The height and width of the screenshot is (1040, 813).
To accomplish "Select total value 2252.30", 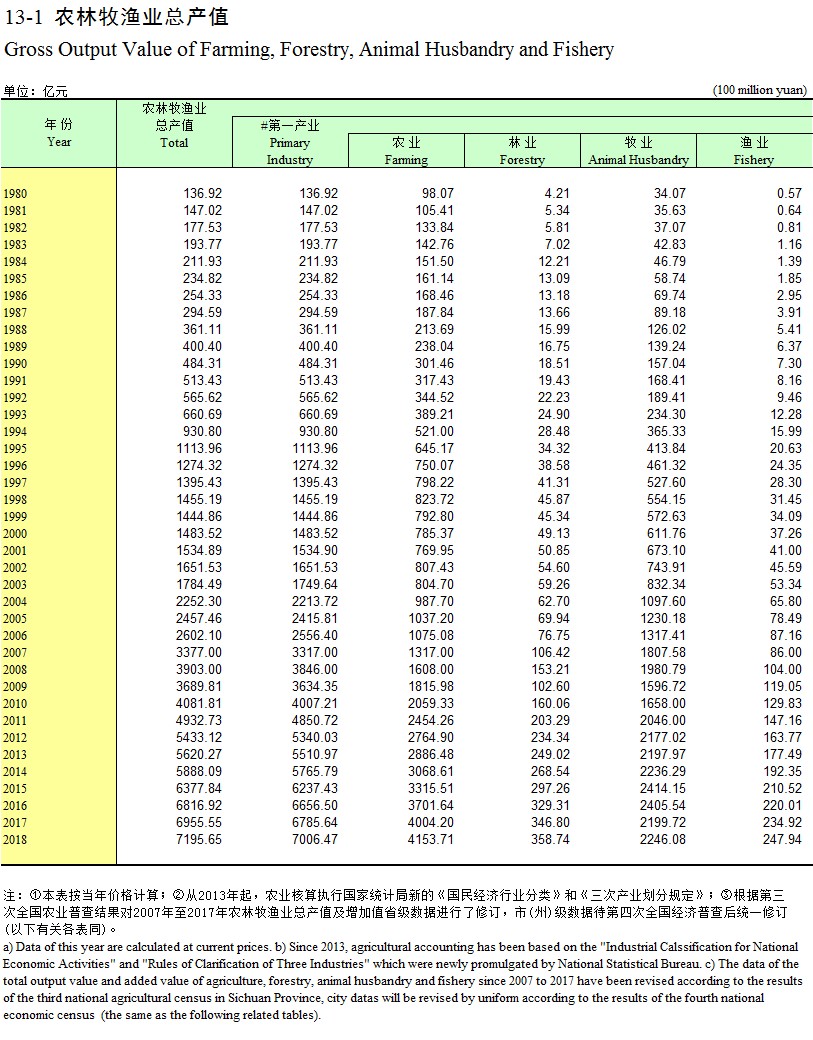I will coord(199,601).
